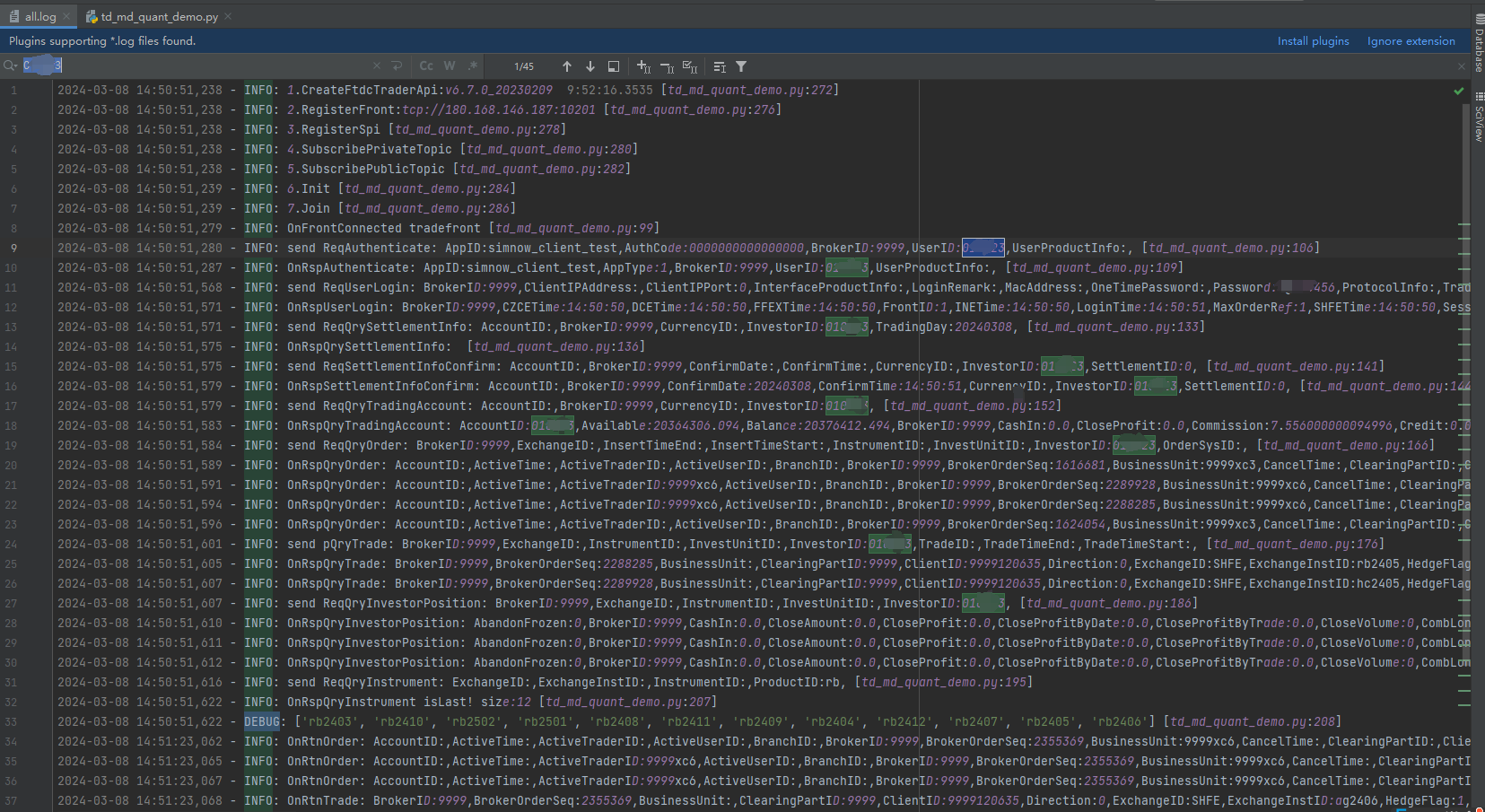Toggle Regex (.*) search option
The height and width of the screenshot is (812, 1485).
point(472,65)
